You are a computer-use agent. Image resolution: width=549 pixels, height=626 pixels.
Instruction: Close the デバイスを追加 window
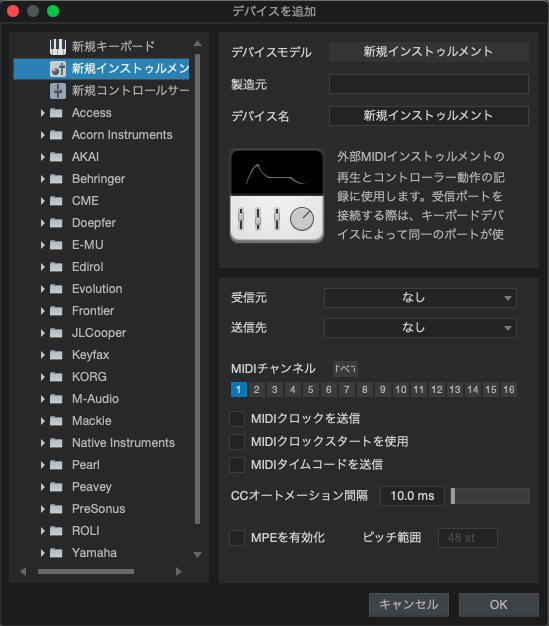(x=13, y=11)
